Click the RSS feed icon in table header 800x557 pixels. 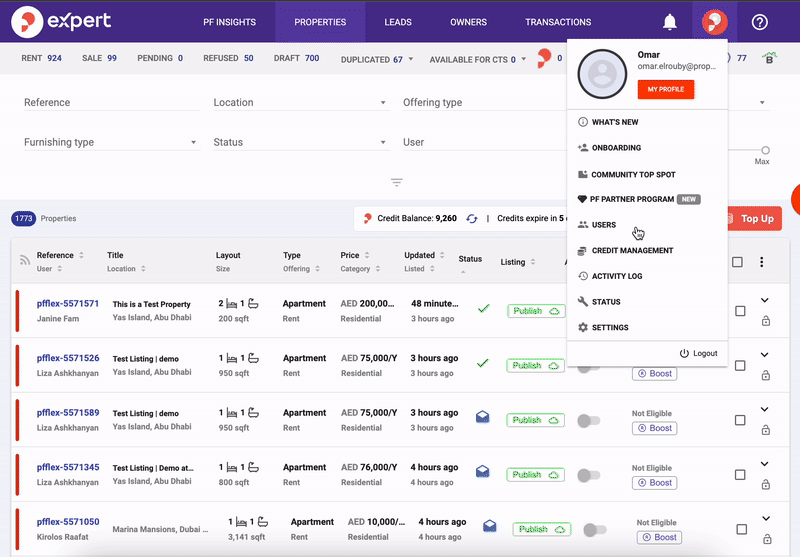pyautogui.click(x=24, y=260)
